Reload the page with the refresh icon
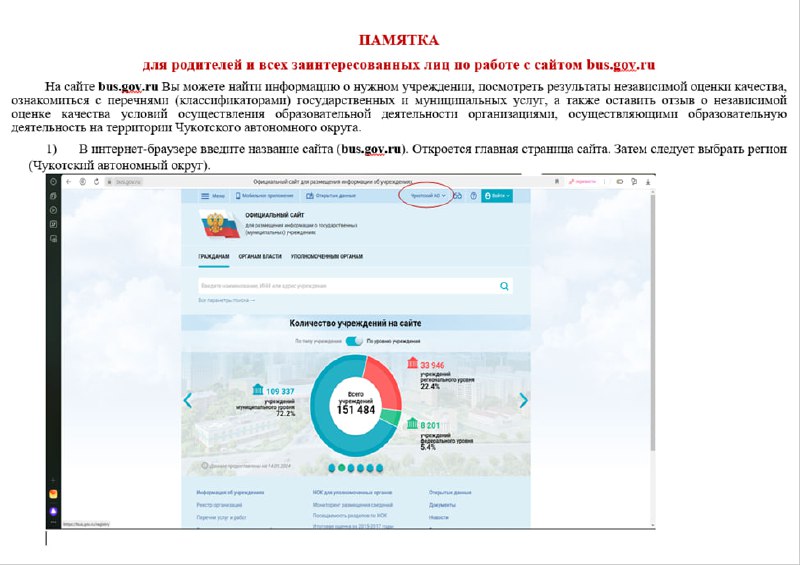 click(x=96, y=182)
